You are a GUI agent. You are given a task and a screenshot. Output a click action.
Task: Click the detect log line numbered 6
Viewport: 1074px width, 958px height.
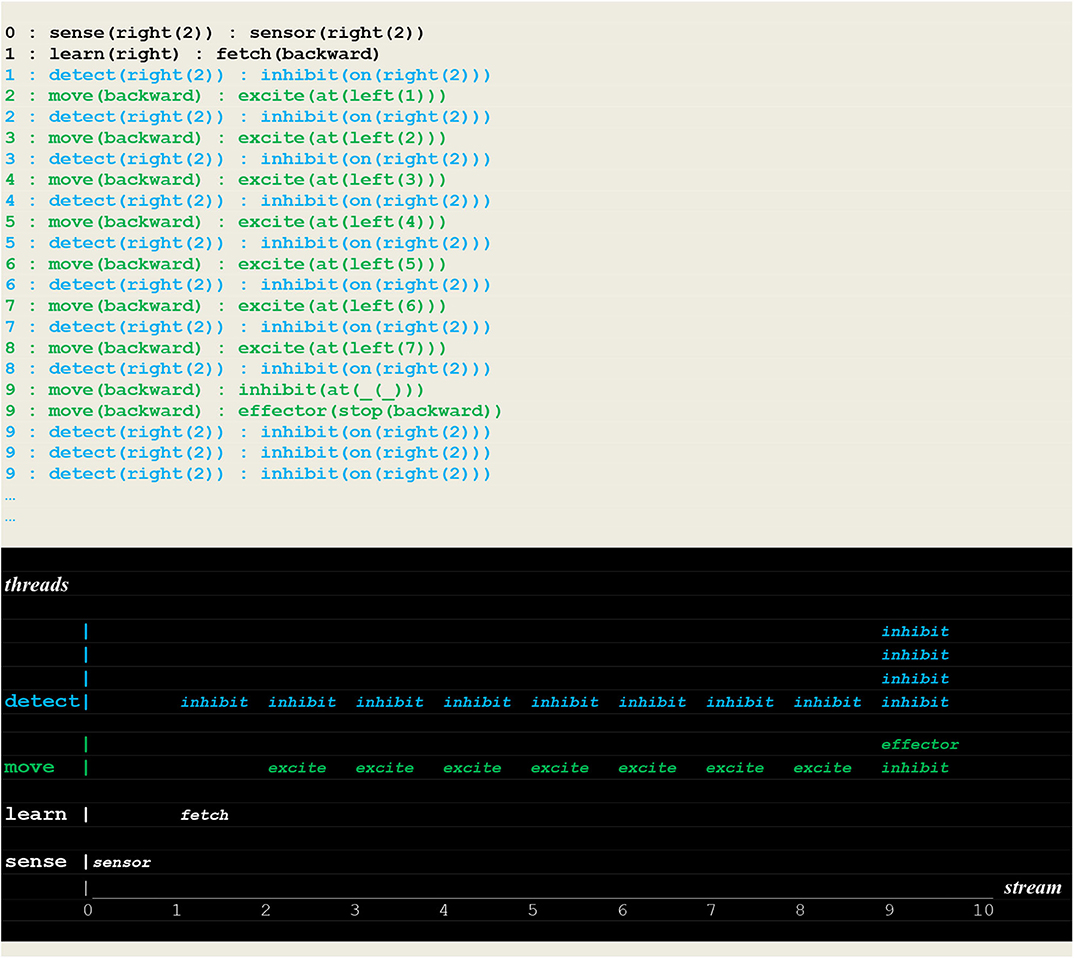click(x=248, y=285)
